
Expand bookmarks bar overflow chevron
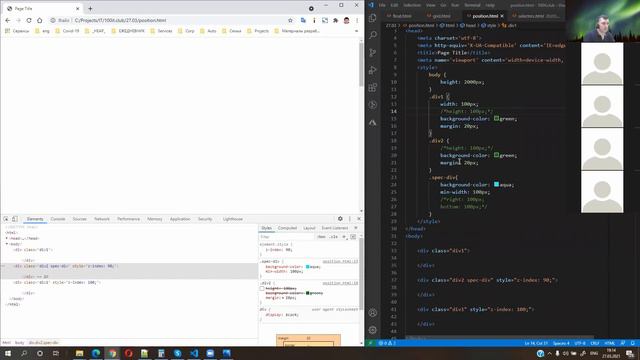pos(356,31)
